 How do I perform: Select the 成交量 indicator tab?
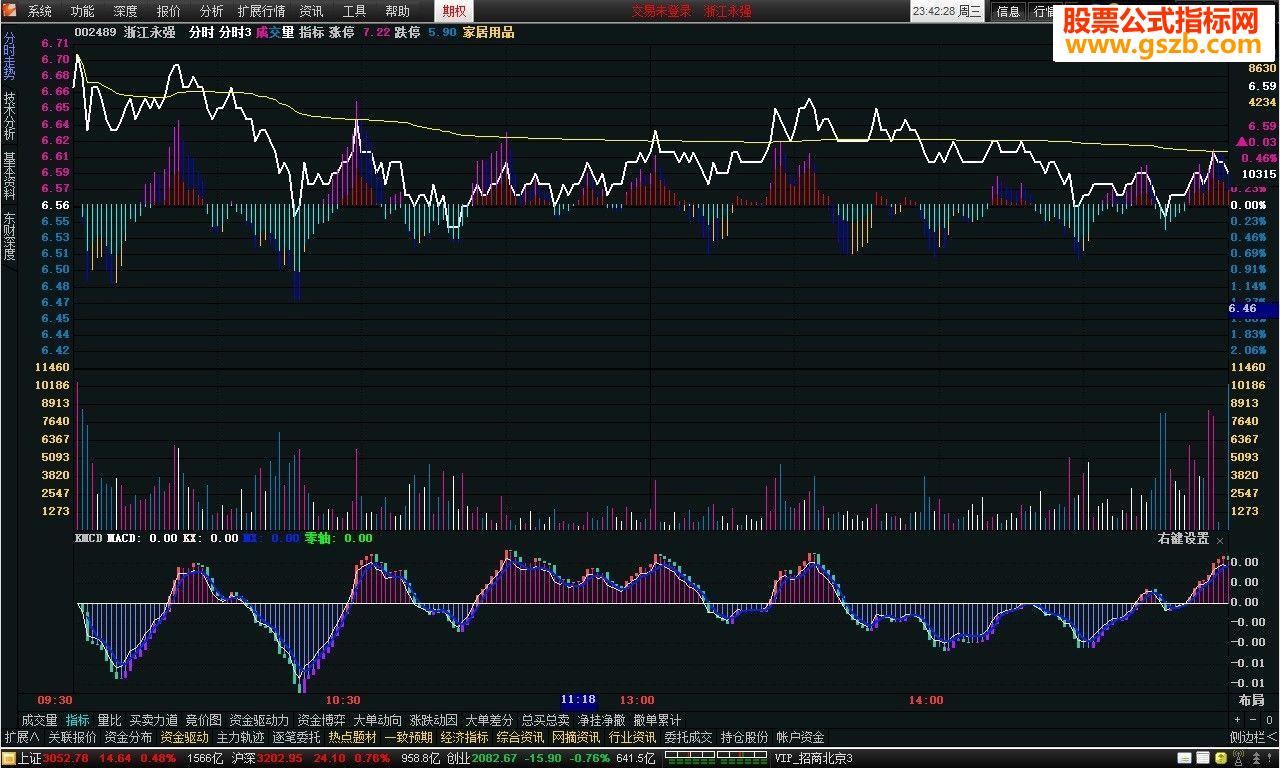[x=39, y=719]
